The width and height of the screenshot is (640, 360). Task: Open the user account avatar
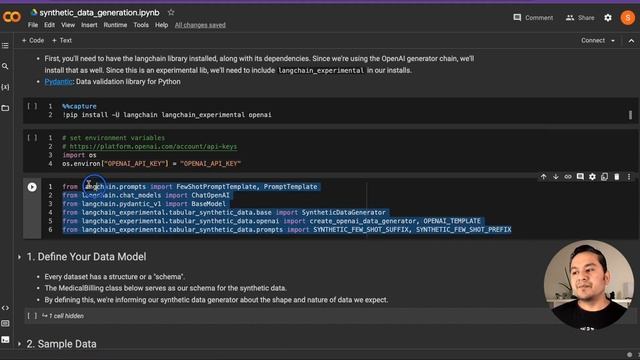pyautogui.click(x=628, y=18)
